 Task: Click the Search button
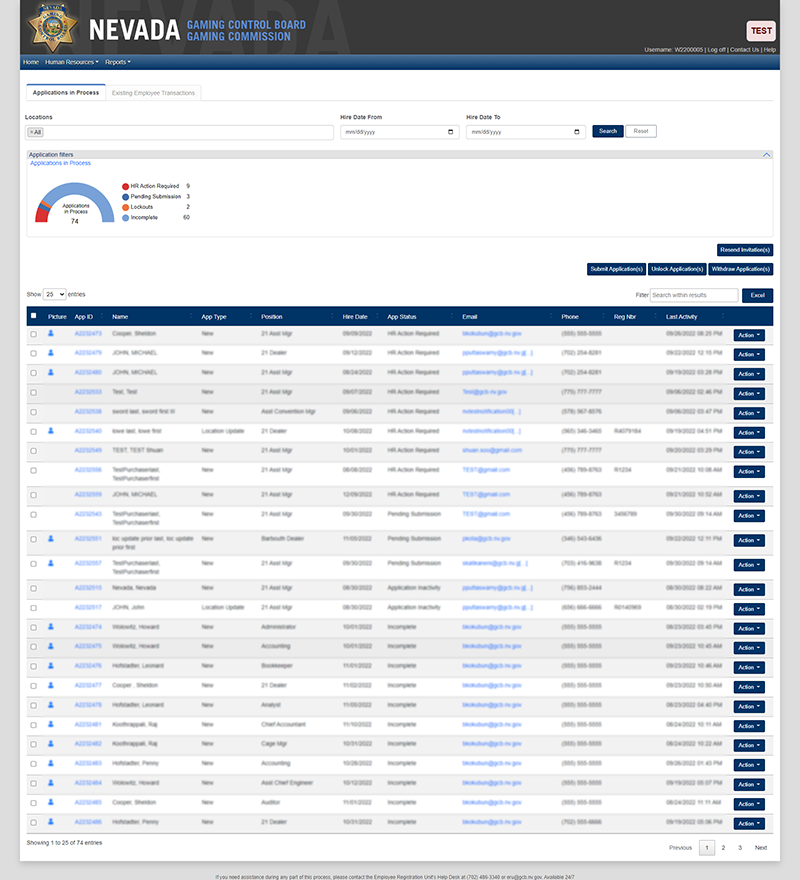607,131
